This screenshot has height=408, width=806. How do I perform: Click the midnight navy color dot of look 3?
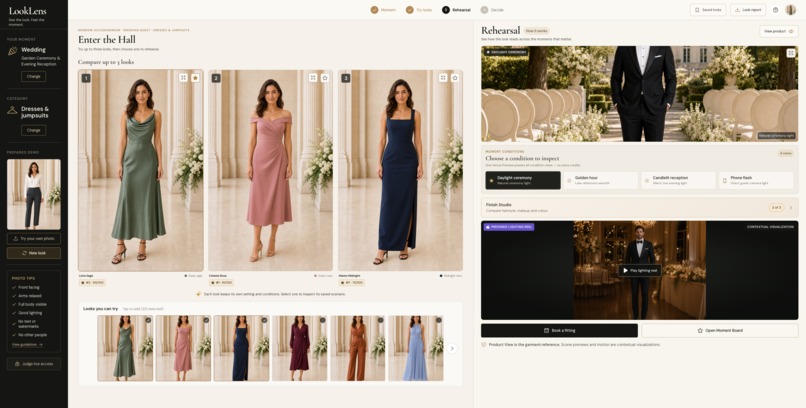click(441, 276)
